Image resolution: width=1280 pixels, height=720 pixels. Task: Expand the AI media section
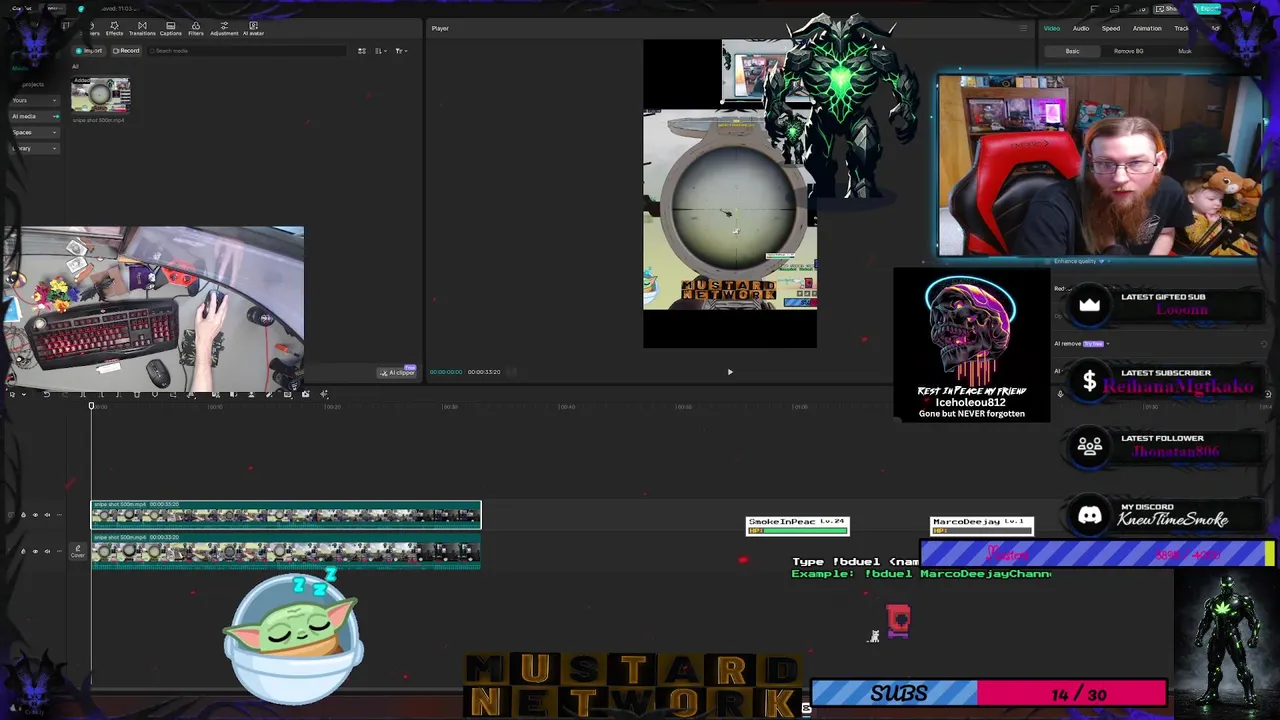tap(34, 116)
